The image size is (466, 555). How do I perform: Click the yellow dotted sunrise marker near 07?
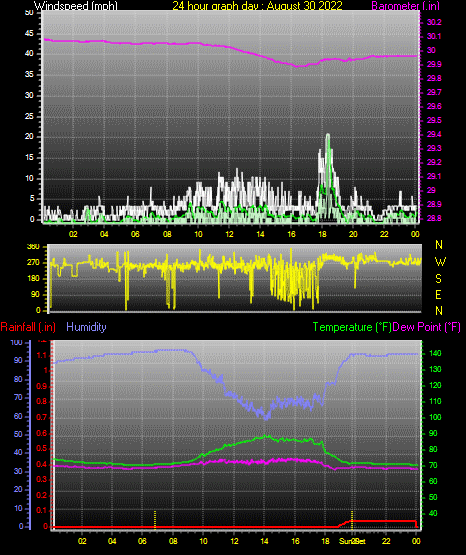155,519
